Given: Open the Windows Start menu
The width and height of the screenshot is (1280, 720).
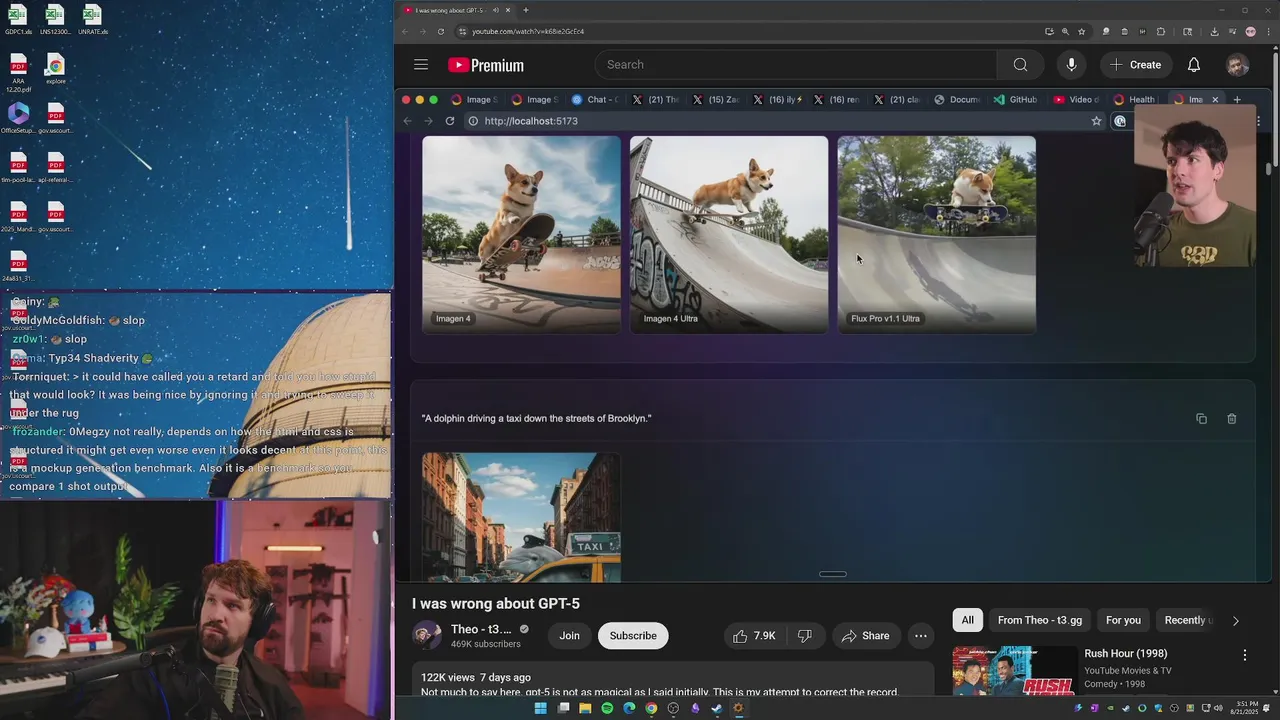Looking at the screenshot, I should (x=541, y=708).
